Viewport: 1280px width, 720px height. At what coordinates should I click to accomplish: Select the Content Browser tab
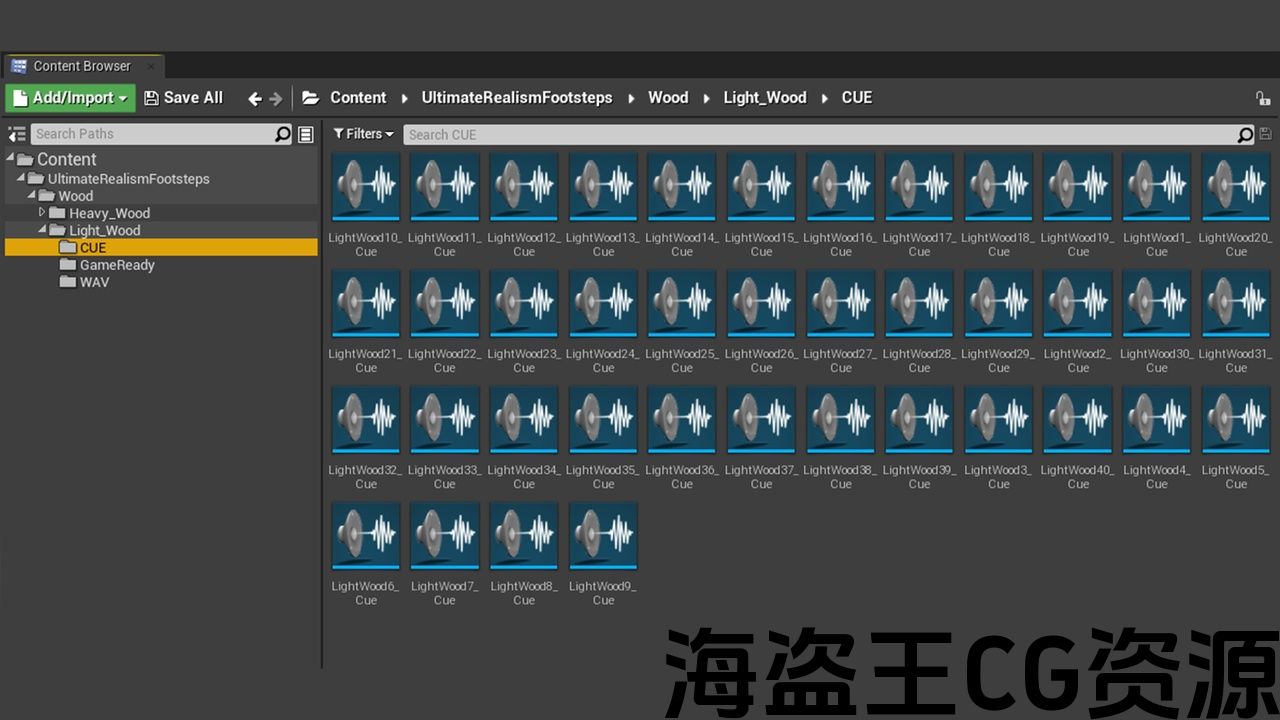(81, 66)
